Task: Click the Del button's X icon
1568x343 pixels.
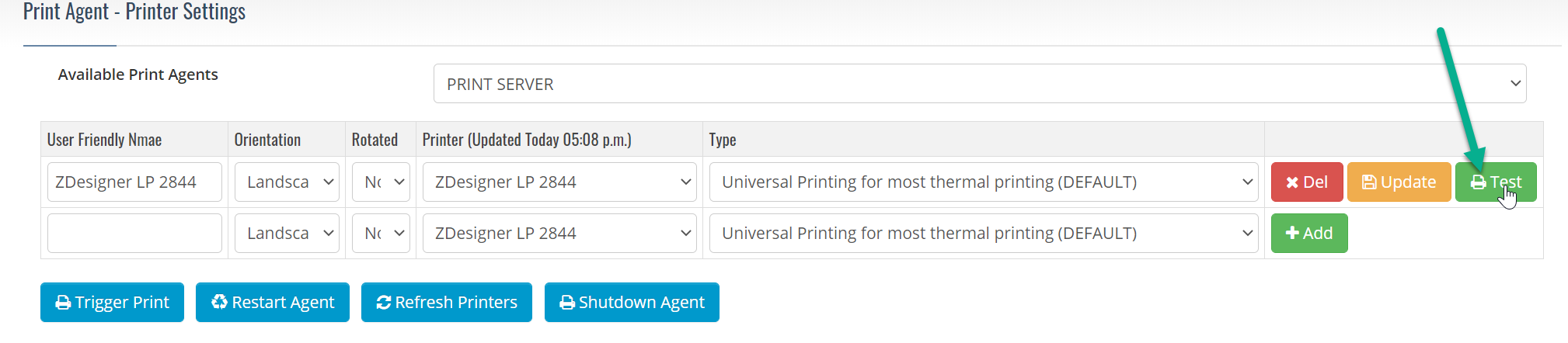Action: pyautogui.click(x=1292, y=182)
